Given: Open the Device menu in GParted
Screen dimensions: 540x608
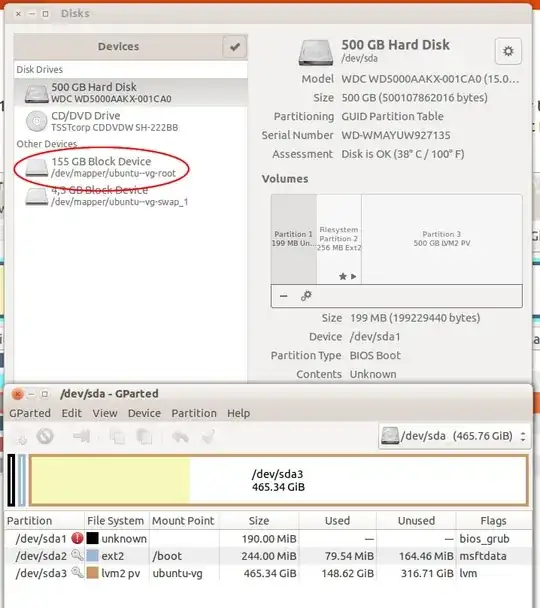Looking at the screenshot, I should coord(144,413).
